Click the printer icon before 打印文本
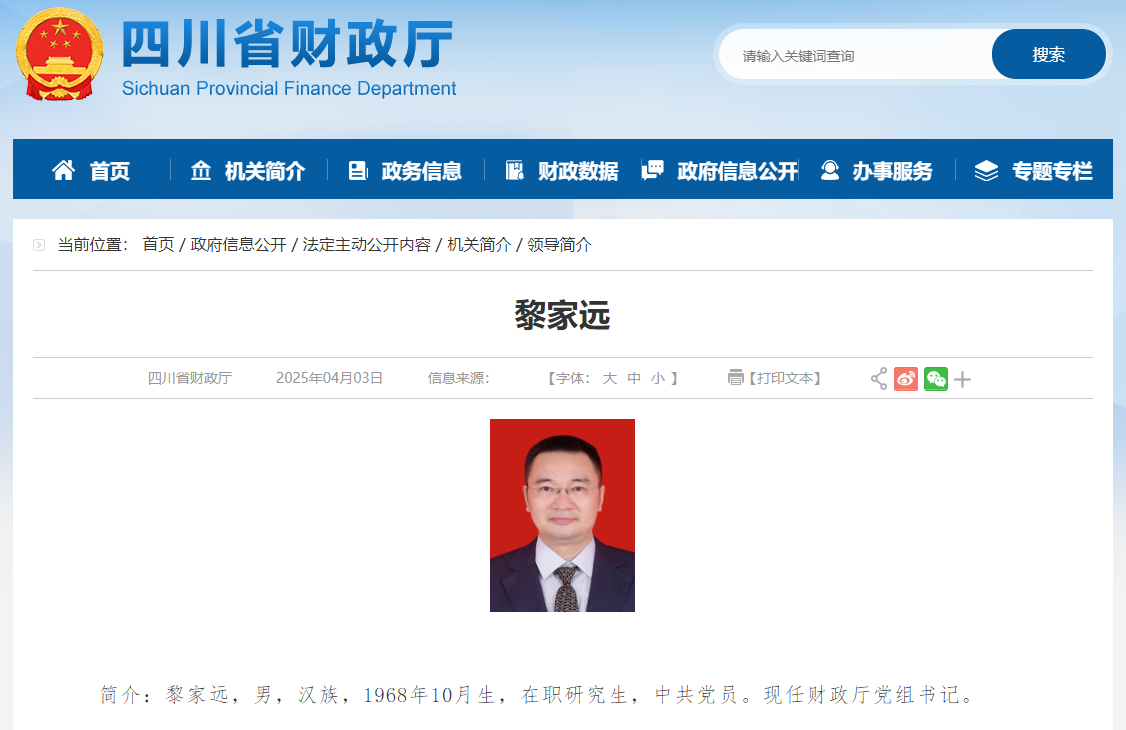Viewport: 1126px width, 730px height. (735, 378)
